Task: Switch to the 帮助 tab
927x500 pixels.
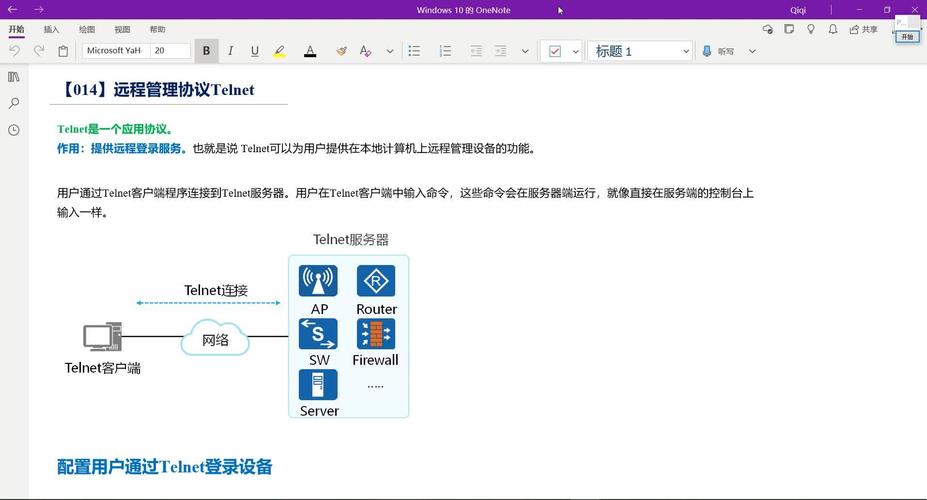Action: coord(157,29)
